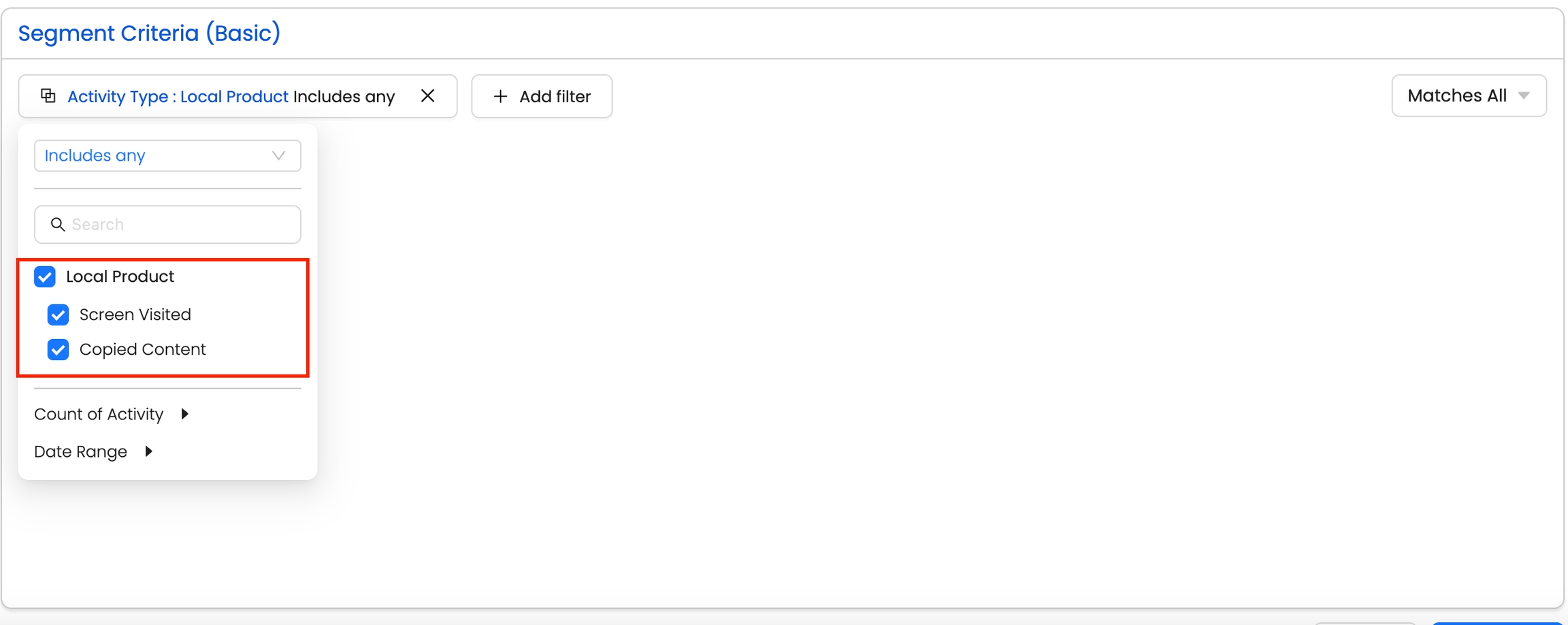Click the Screen Visited option label
Viewport: 1568px width, 625px height.
(x=135, y=315)
